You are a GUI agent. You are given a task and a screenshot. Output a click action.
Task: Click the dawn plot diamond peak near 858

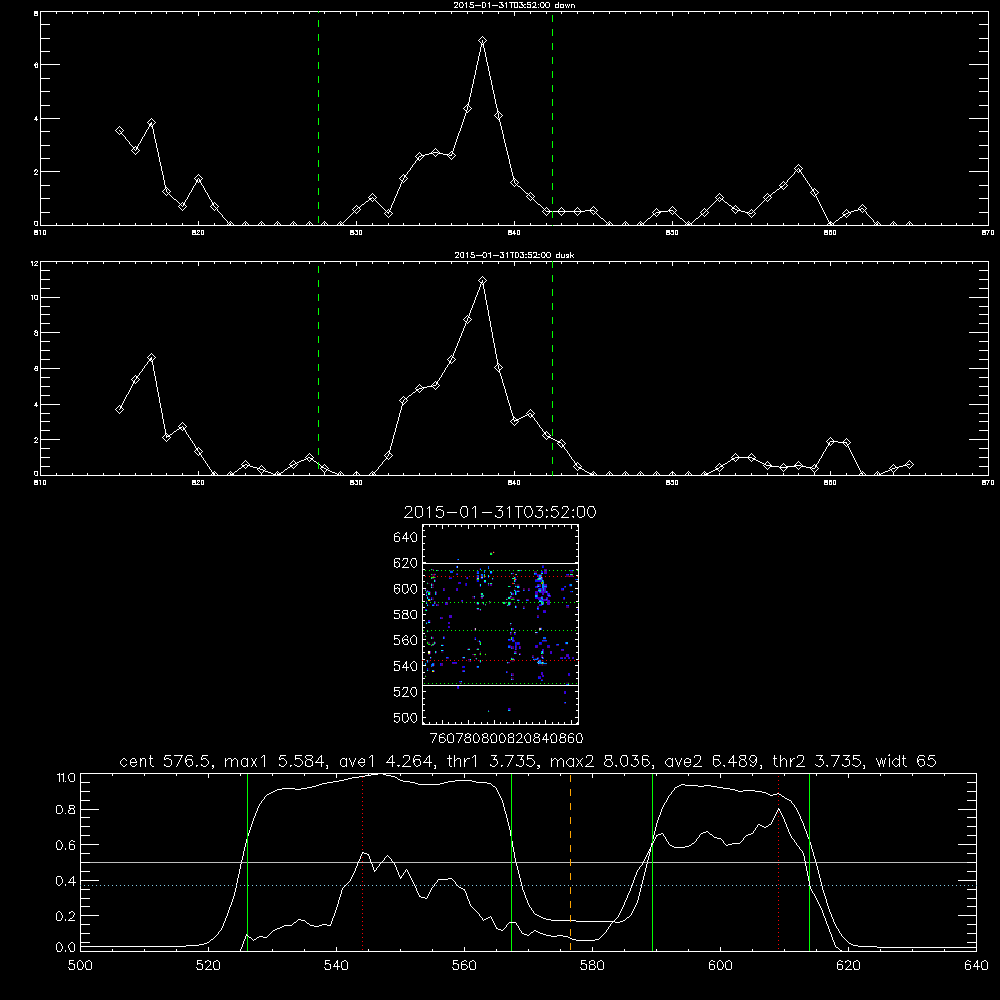pos(798,169)
